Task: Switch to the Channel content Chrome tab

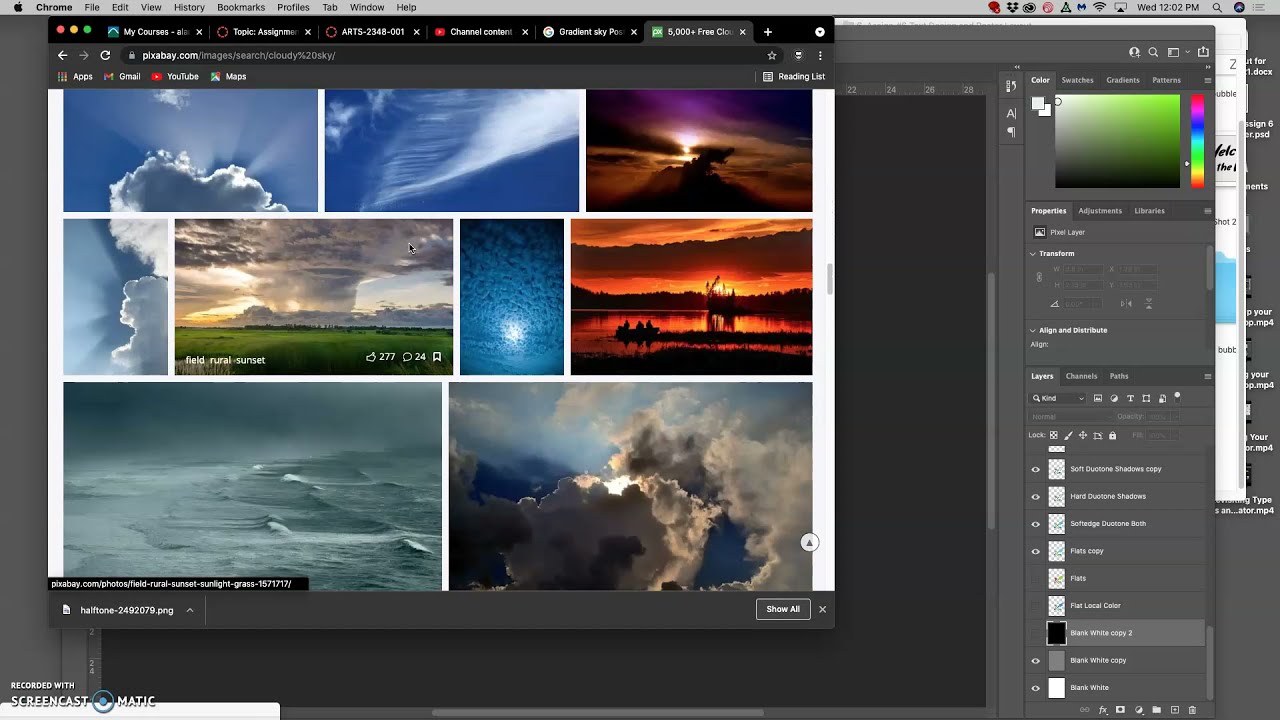Action: coord(481,32)
